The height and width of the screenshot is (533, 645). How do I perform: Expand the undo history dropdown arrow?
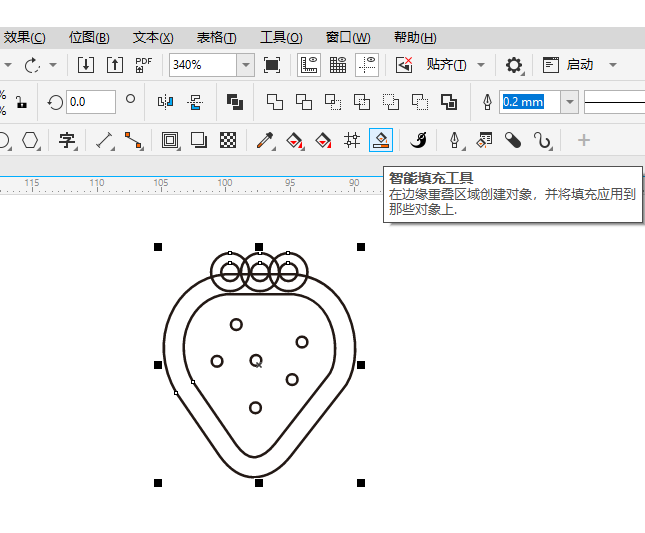(x=7, y=65)
